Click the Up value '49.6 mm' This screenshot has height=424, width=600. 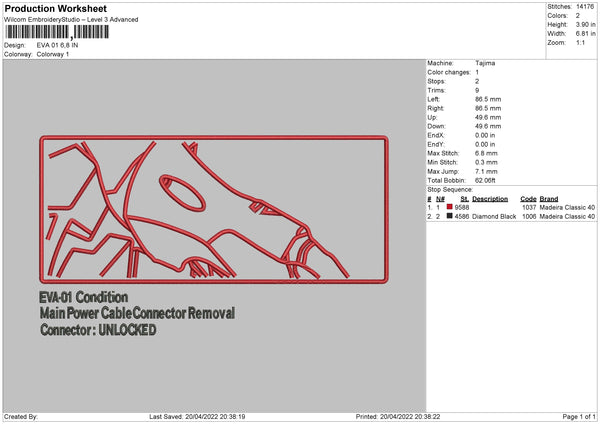click(x=488, y=117)
